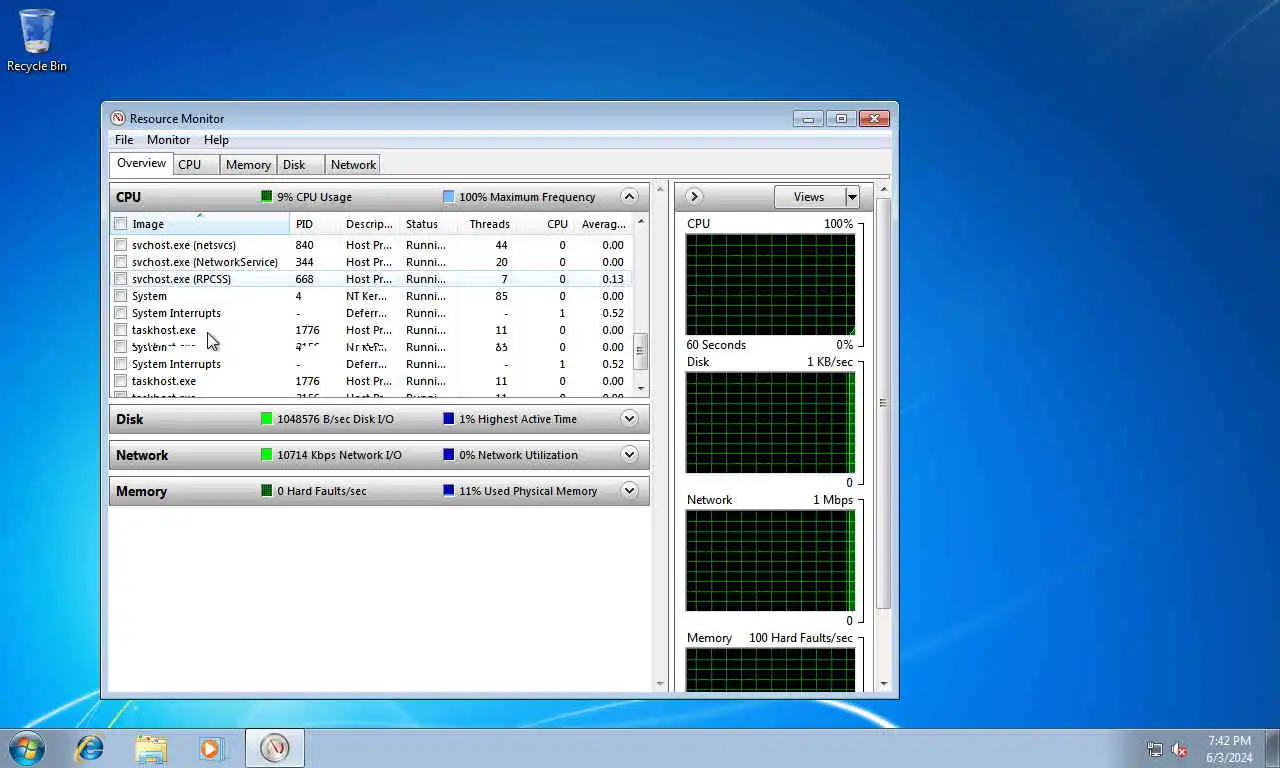
Task: Sort by the Threads column header
Action: [x=489, y=224]
